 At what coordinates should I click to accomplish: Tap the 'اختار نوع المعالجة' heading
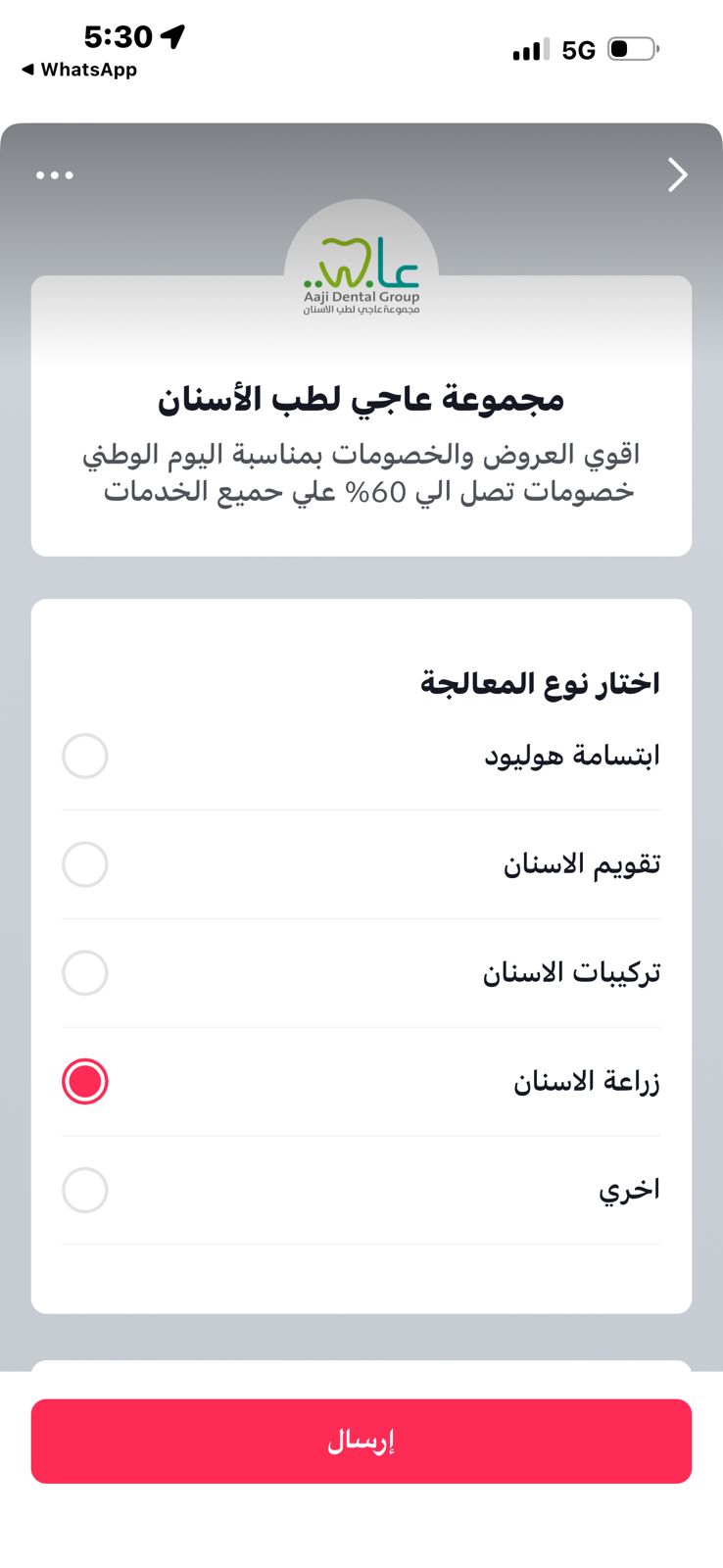coord(540,683)
